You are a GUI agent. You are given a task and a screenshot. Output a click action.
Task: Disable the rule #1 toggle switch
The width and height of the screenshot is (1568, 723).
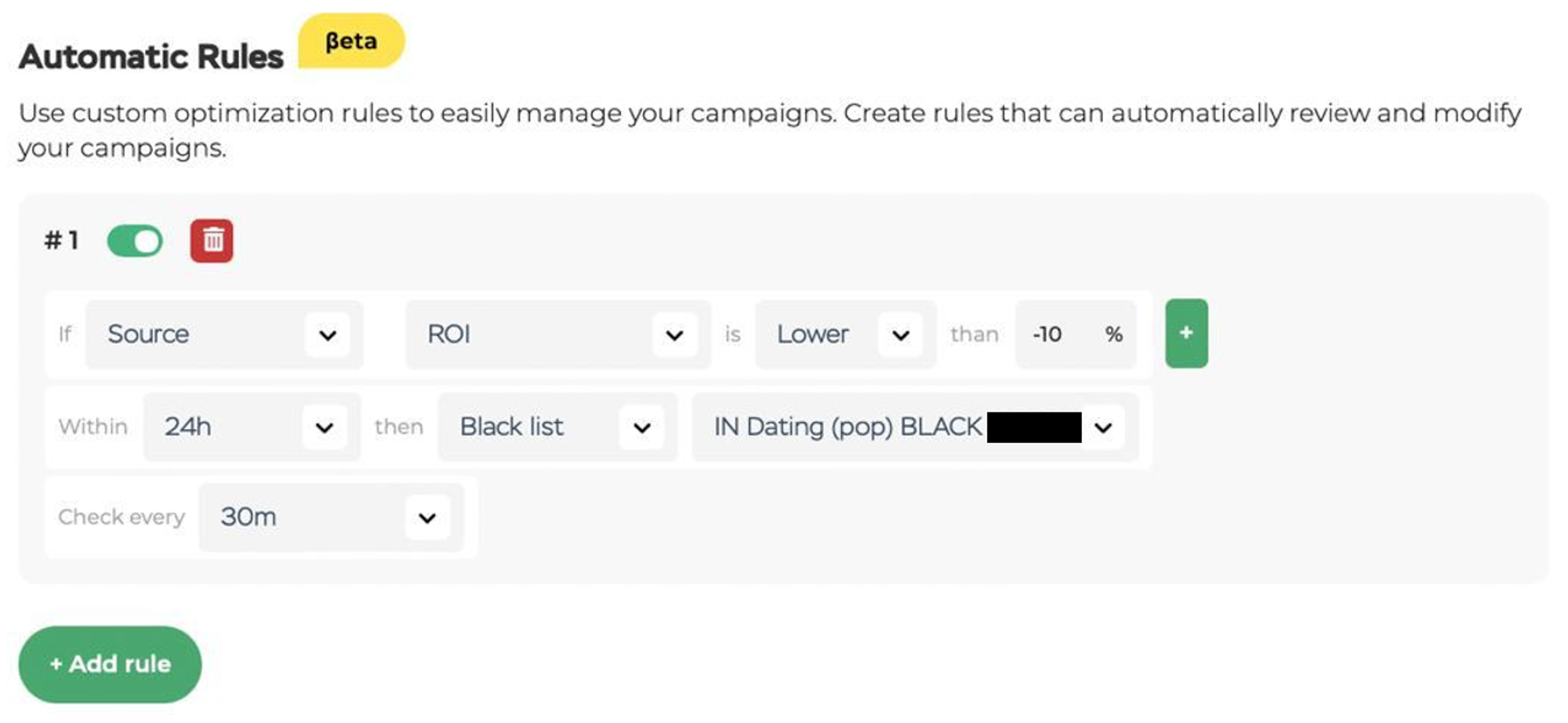tap(135, 241)
